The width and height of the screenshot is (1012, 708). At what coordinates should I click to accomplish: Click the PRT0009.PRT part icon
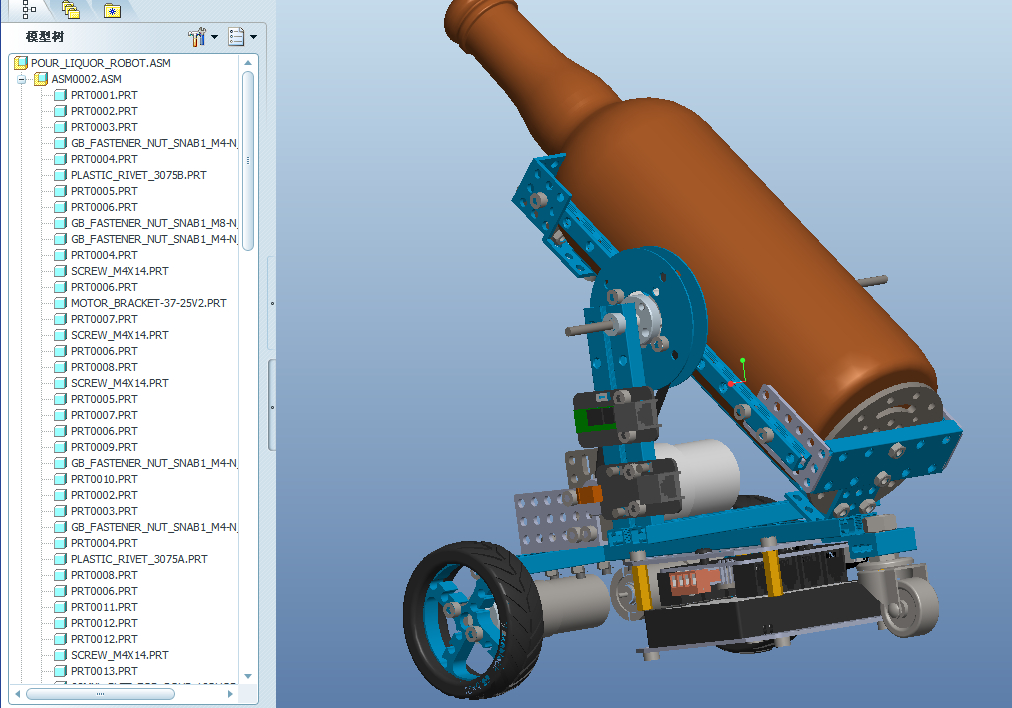click(x=61, y=447)
